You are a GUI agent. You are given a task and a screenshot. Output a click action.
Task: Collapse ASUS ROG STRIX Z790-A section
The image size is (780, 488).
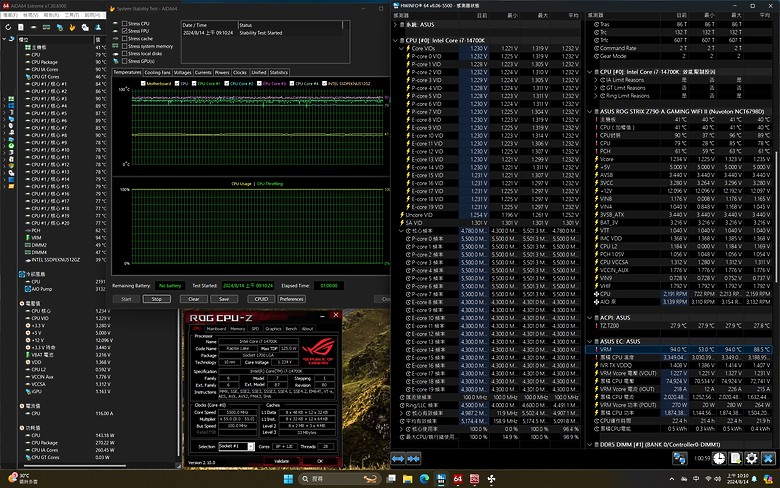pos(590,111)
